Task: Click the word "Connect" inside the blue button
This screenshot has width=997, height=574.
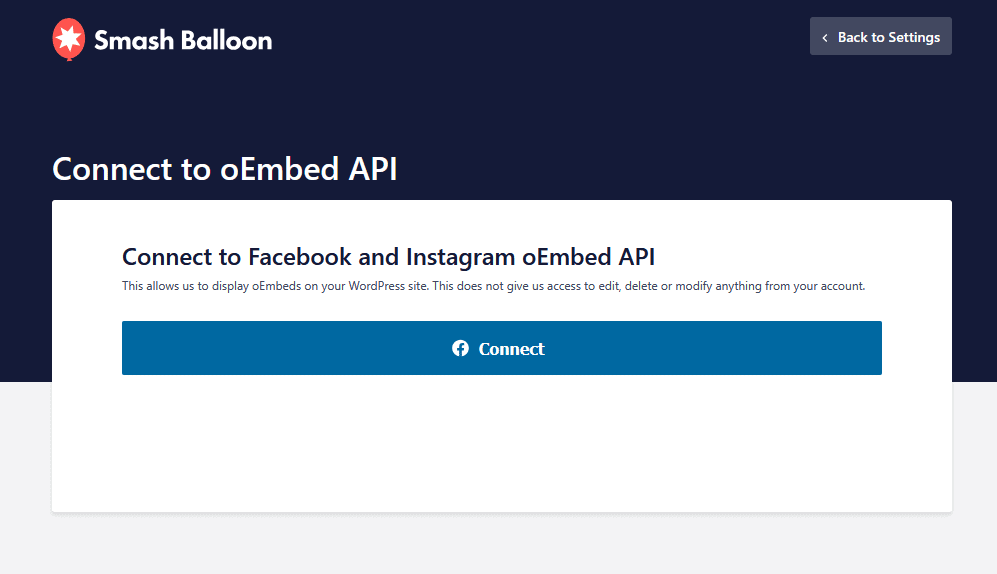Action: 512,349
